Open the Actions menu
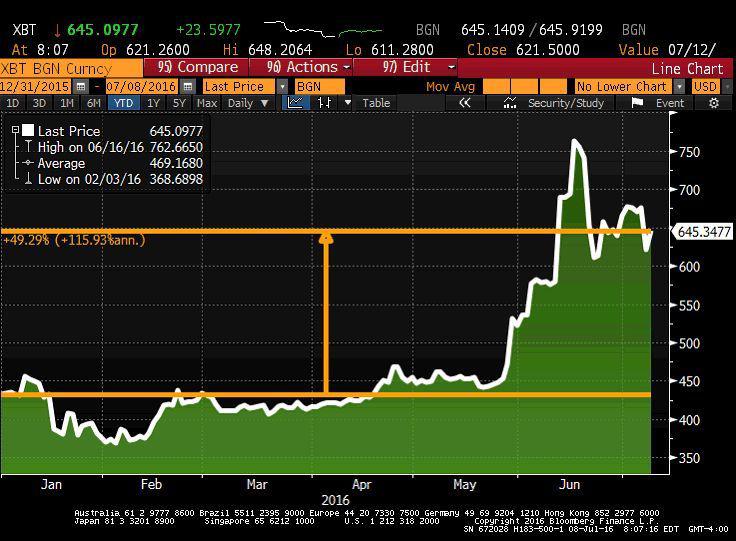 click(307, 67)
